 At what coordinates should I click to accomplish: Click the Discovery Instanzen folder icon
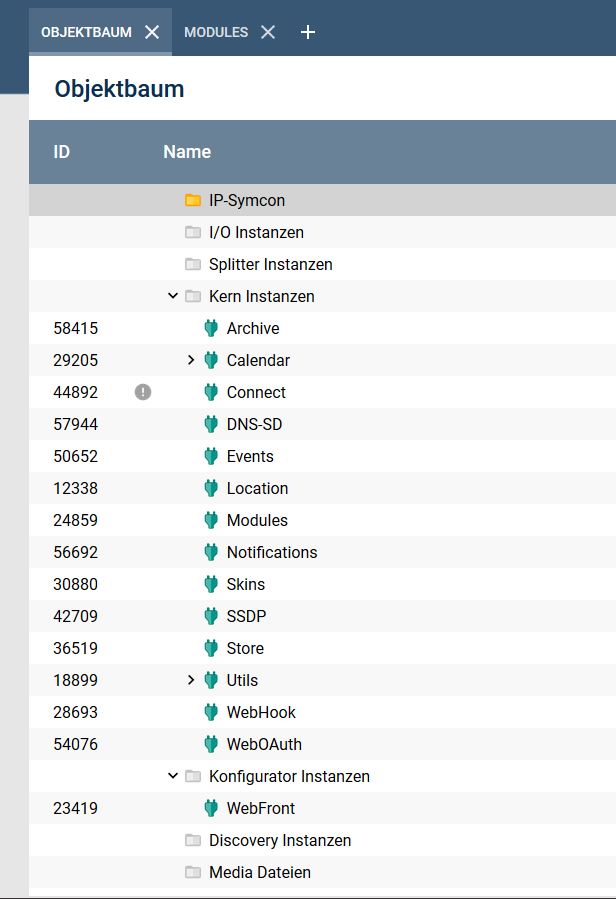[193, 841]
